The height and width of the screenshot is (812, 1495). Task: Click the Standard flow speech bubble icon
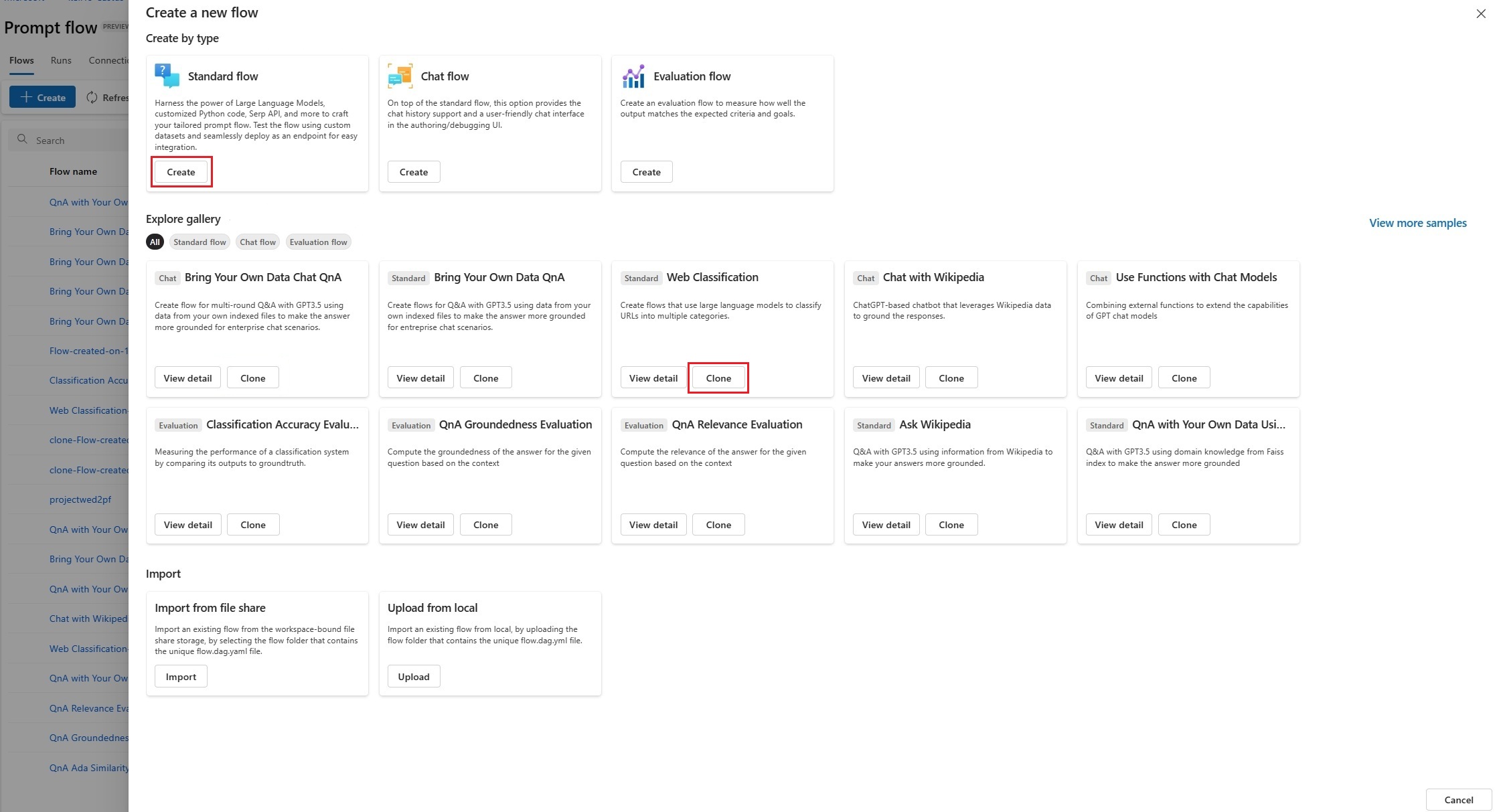point(167,76)
